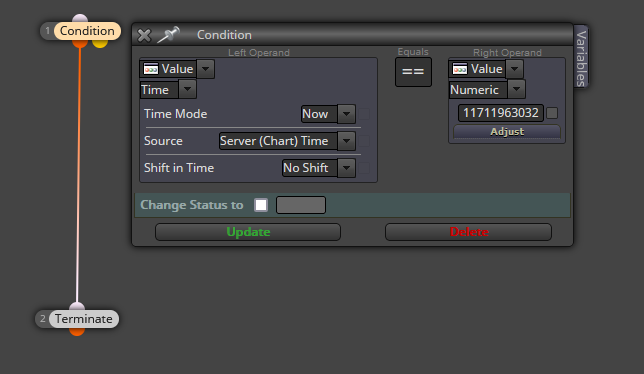Expand the Time Mode dropdown set to Now
The image size is (644, 374).
coord(347,114)
